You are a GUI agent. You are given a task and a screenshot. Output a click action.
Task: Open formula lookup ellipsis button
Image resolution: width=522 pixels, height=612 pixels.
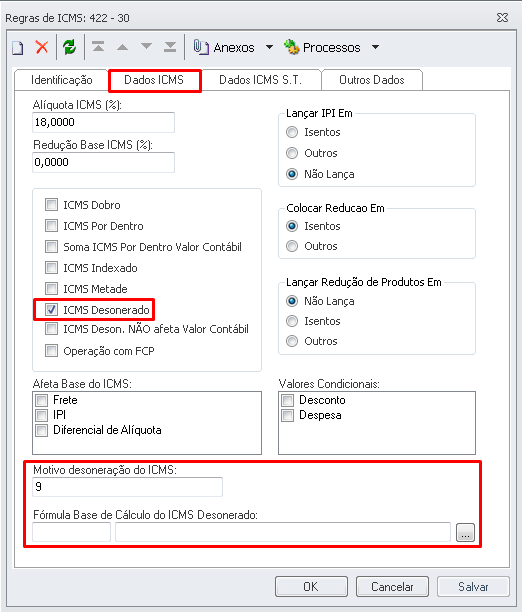click(465, 532)
